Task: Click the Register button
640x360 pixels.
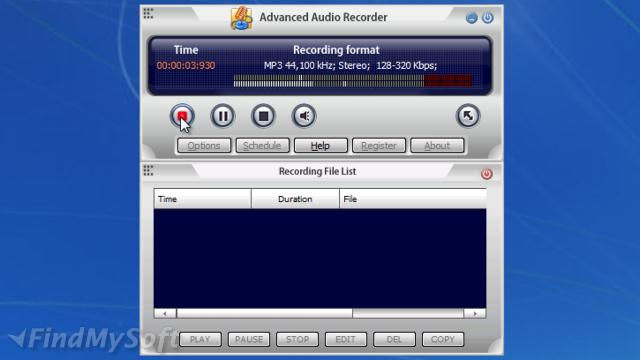Action: click(379, 146)
